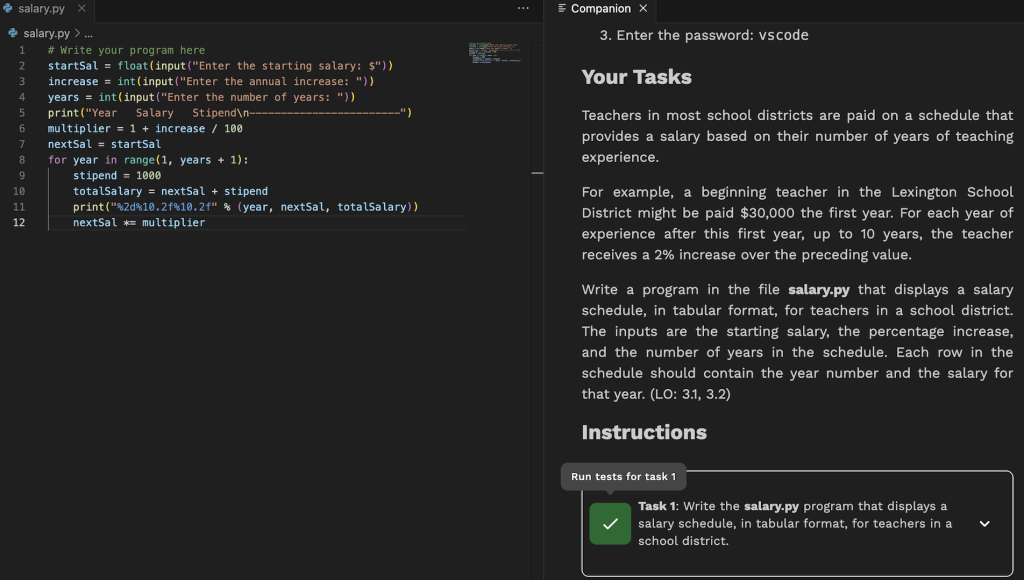Click line number 12 in the gutter

coord(20,222)
